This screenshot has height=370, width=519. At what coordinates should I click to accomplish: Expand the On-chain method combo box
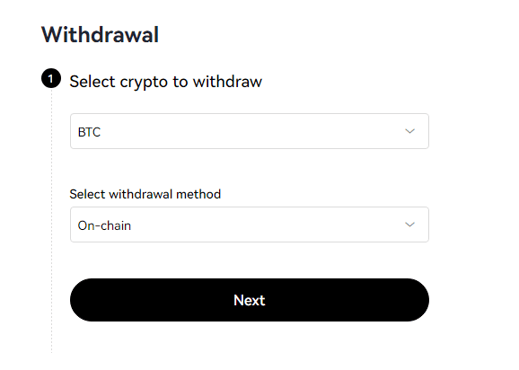tap(249, 224)
